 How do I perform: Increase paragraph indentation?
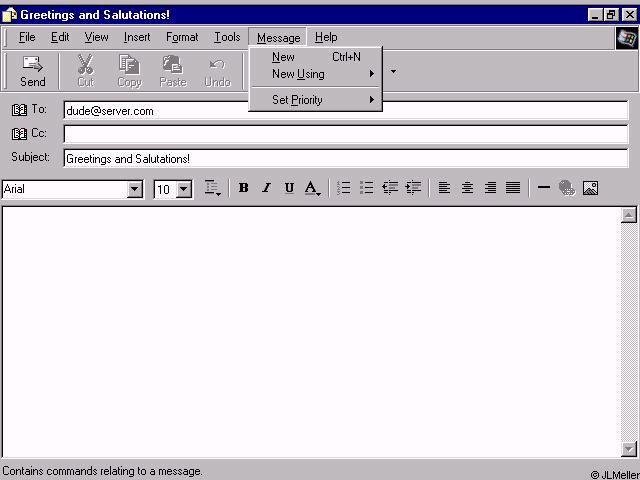[413, 188]
